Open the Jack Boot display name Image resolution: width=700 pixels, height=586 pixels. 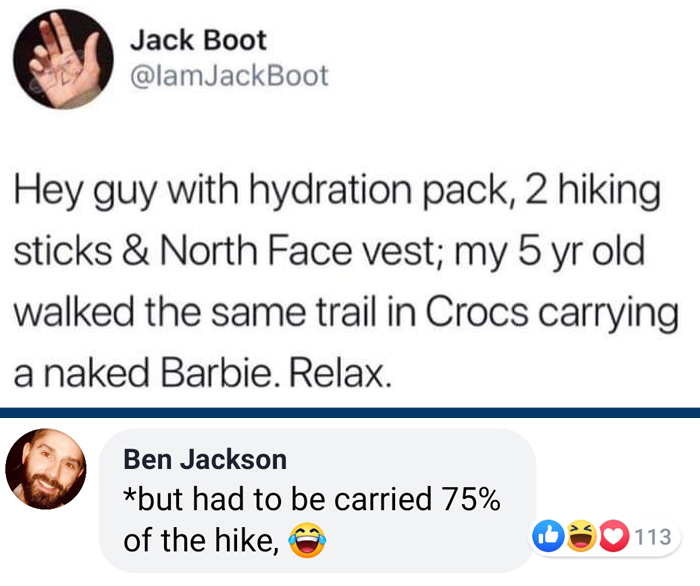198,40
